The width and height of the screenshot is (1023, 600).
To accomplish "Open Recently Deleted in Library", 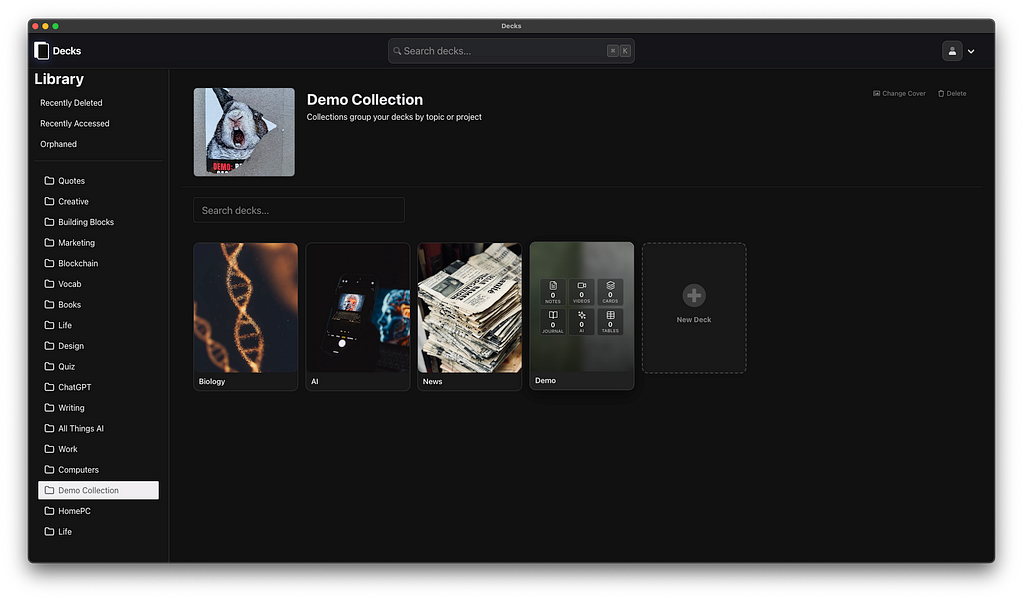I will [71, 103].
